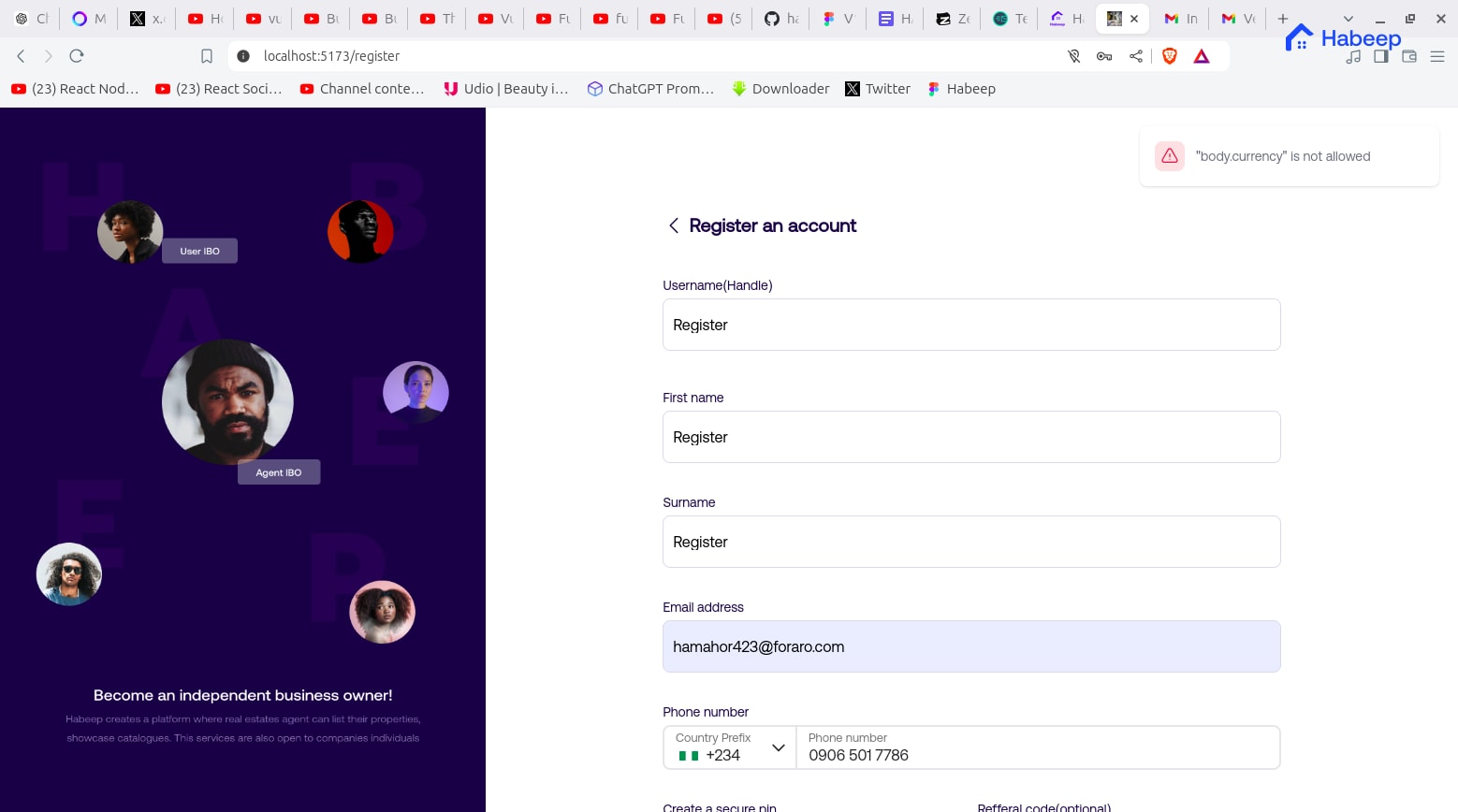1458x812 pixels.
Task: Click the share icon in address bar
Action: pyautogui.click(x=1135, y=56)
